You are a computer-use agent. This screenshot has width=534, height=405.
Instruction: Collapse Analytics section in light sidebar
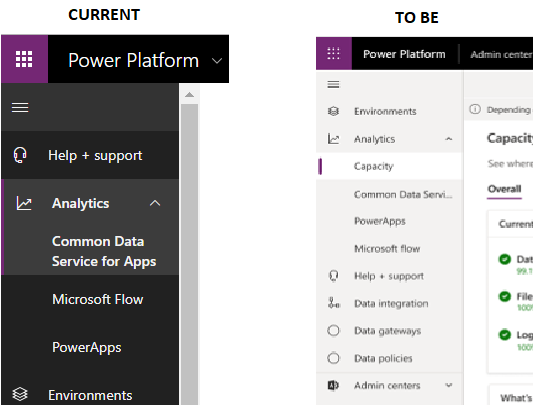click(x=449, y=139)
